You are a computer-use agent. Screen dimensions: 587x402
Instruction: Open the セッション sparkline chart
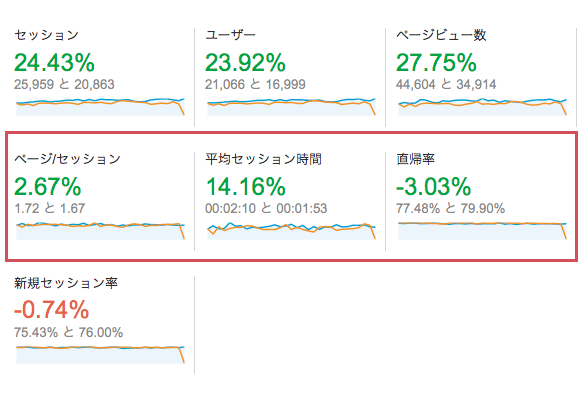100,107
